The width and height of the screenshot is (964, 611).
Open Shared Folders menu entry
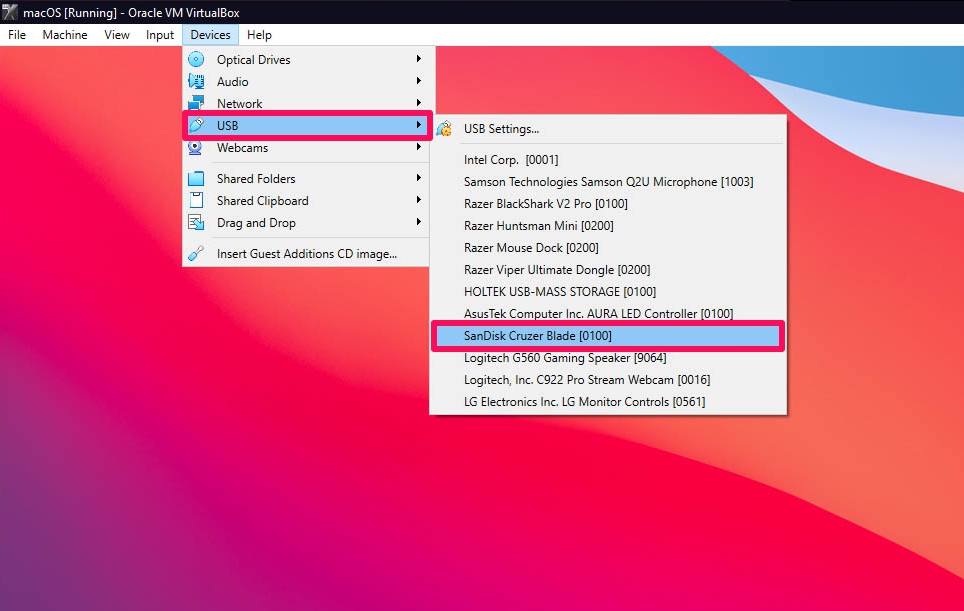306,178
